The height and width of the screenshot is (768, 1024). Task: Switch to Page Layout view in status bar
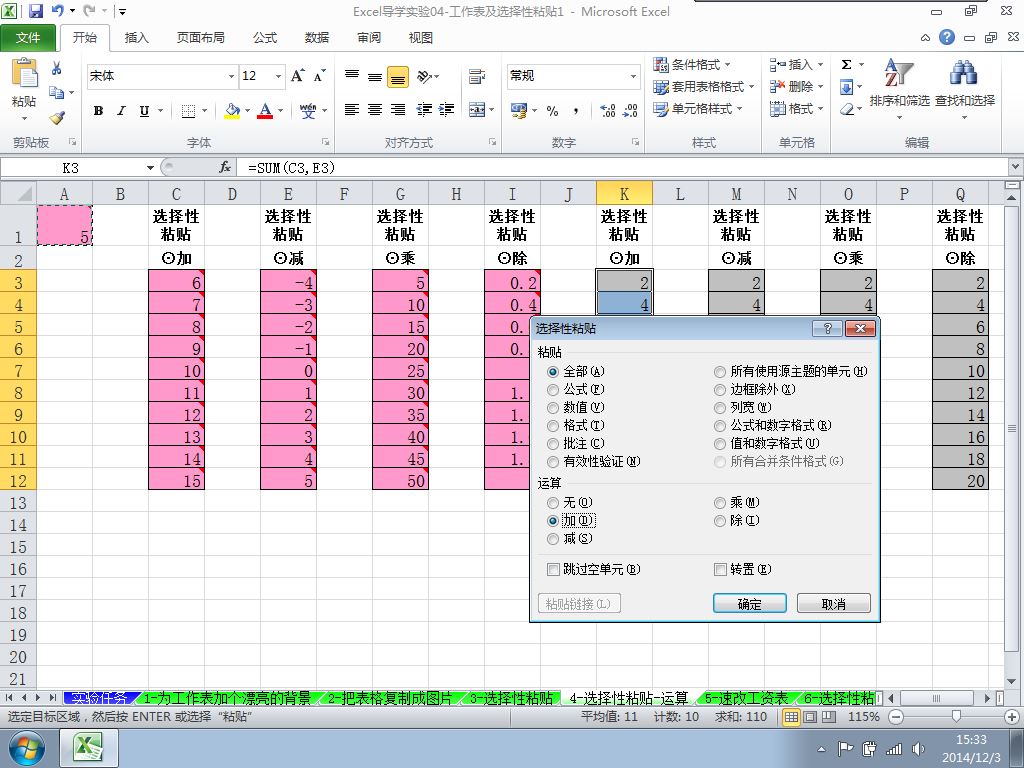pyautogui.click(x=810, y=717)
